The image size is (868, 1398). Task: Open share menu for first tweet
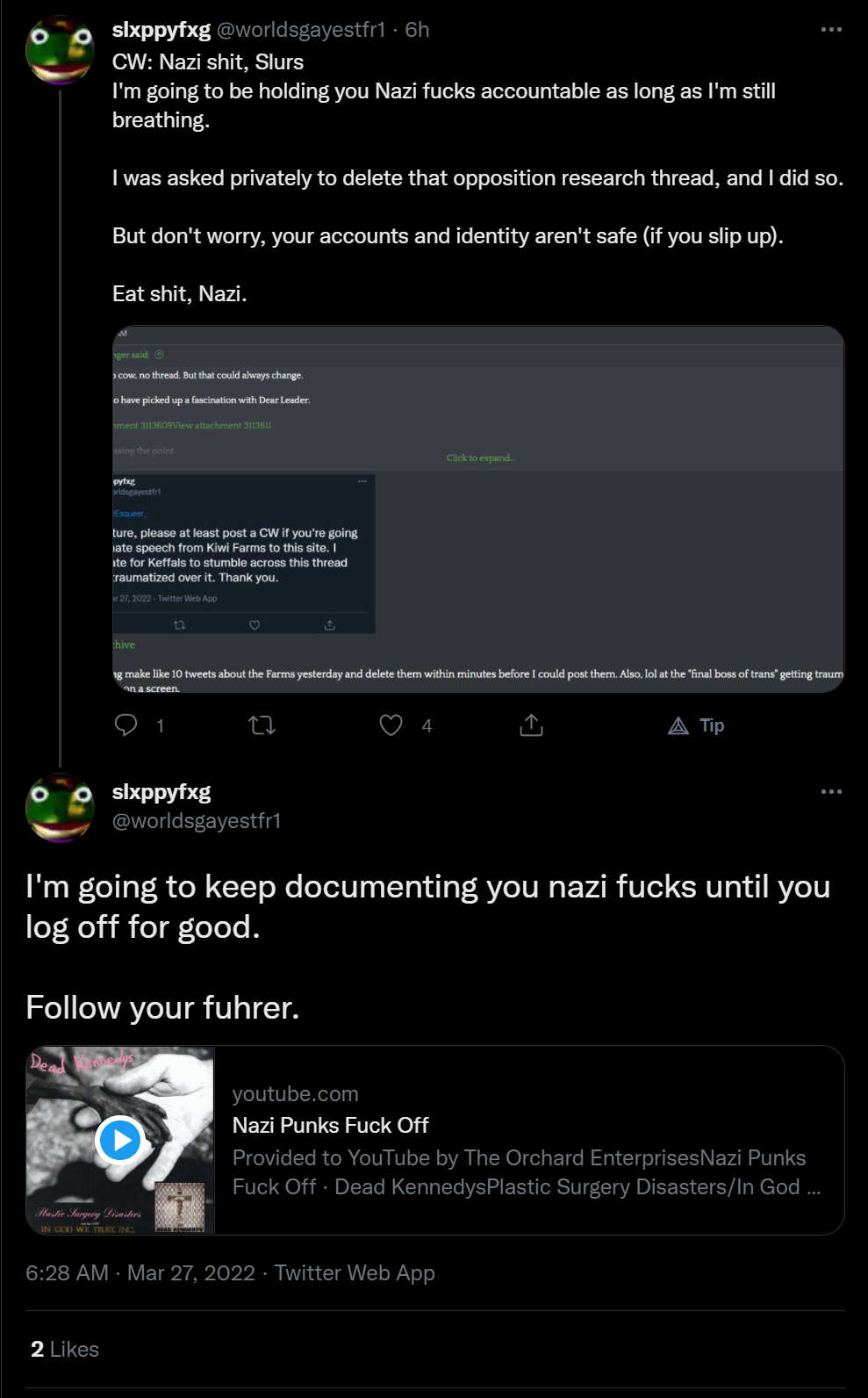click(x=531, y=725)
